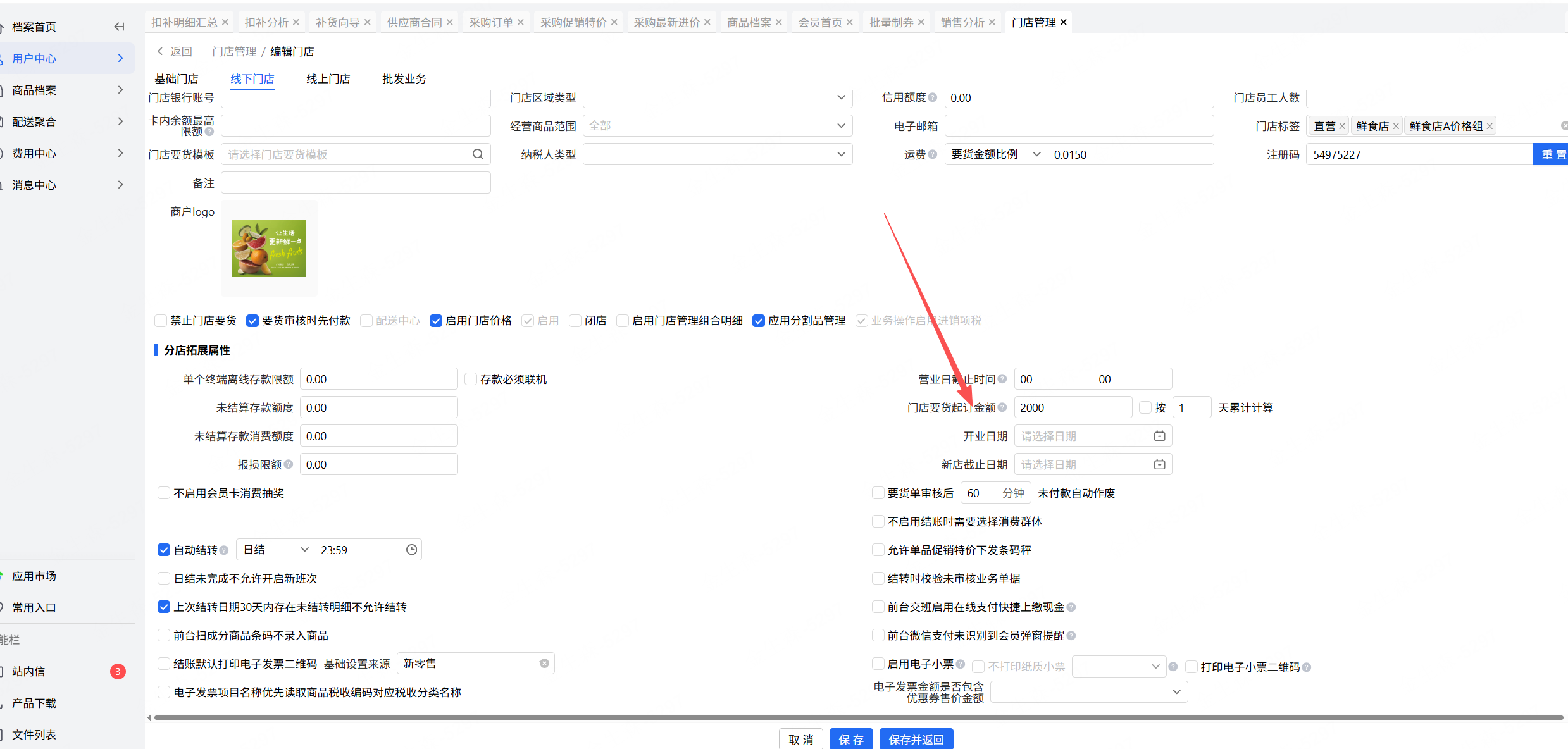Click the help icon beside 门店要货起订金额
The height and width of the screenshot is (749, 1568).
coord(1002,407)
